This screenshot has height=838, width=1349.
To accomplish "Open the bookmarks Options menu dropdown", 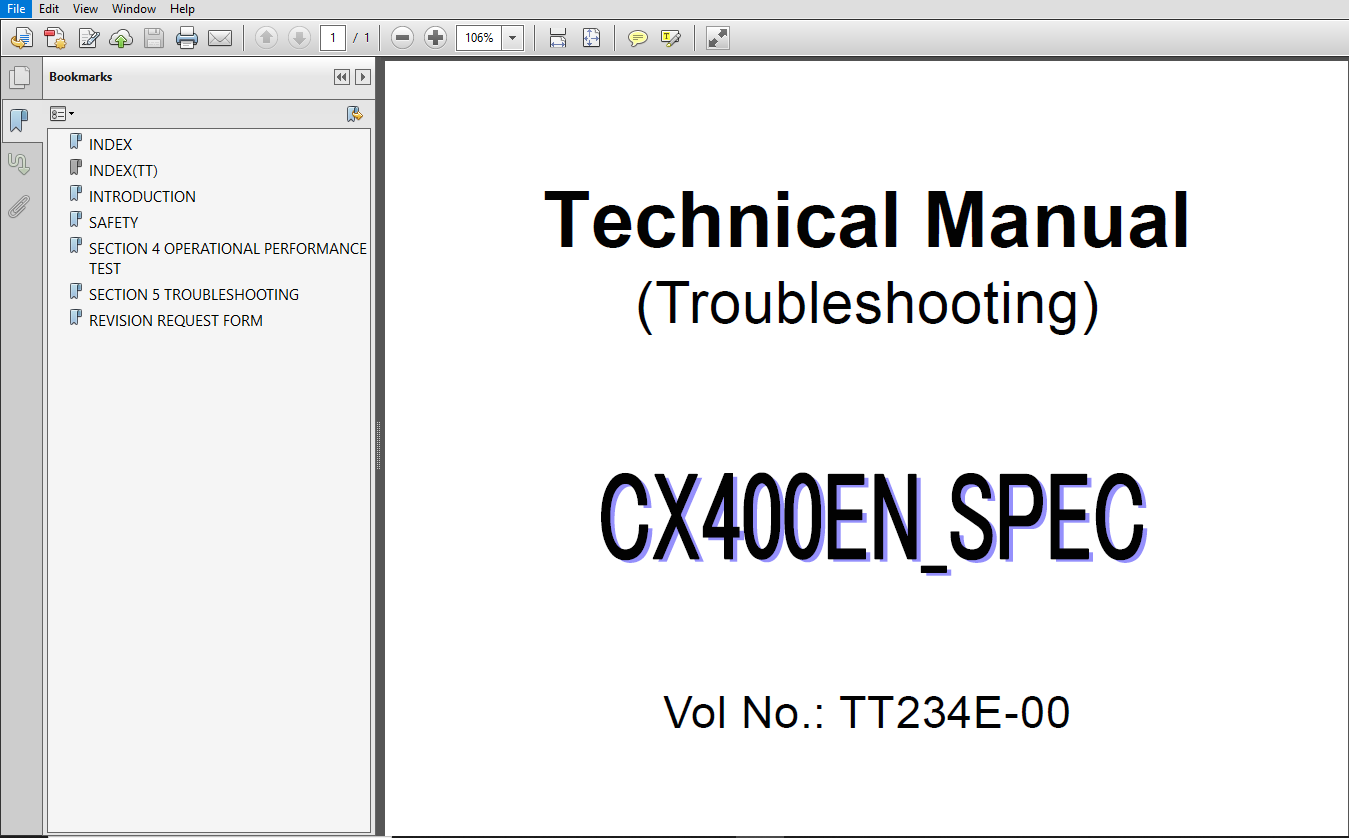I will click(x=62, y=114).
